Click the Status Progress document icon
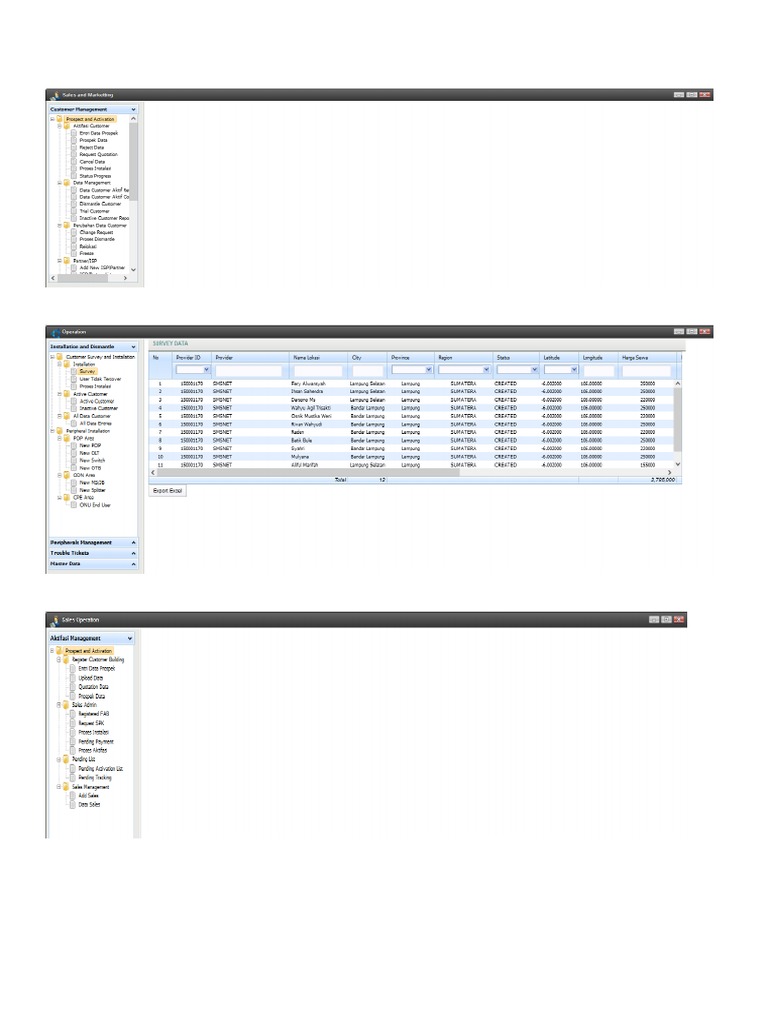The height and width of the screenshot is (1024, 768). [73, 176]
